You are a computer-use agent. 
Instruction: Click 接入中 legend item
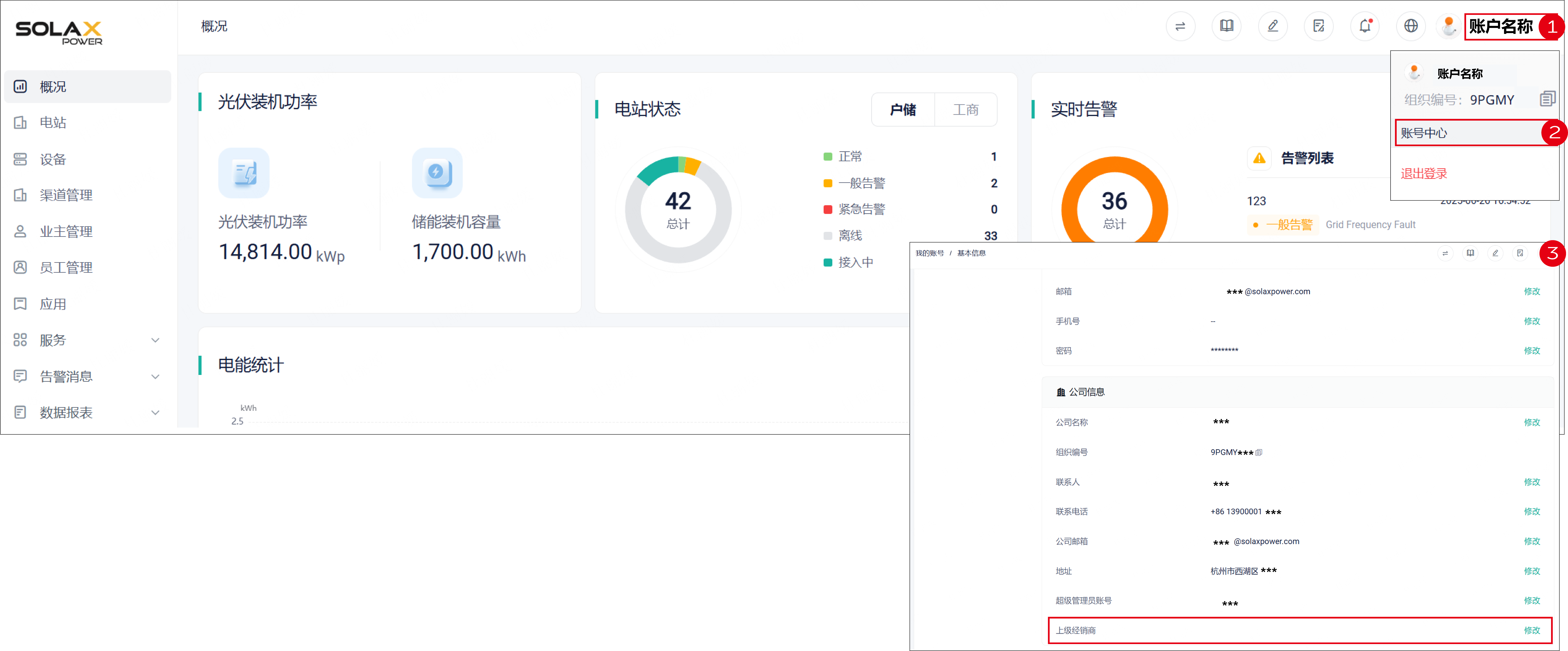pos(849,262)
